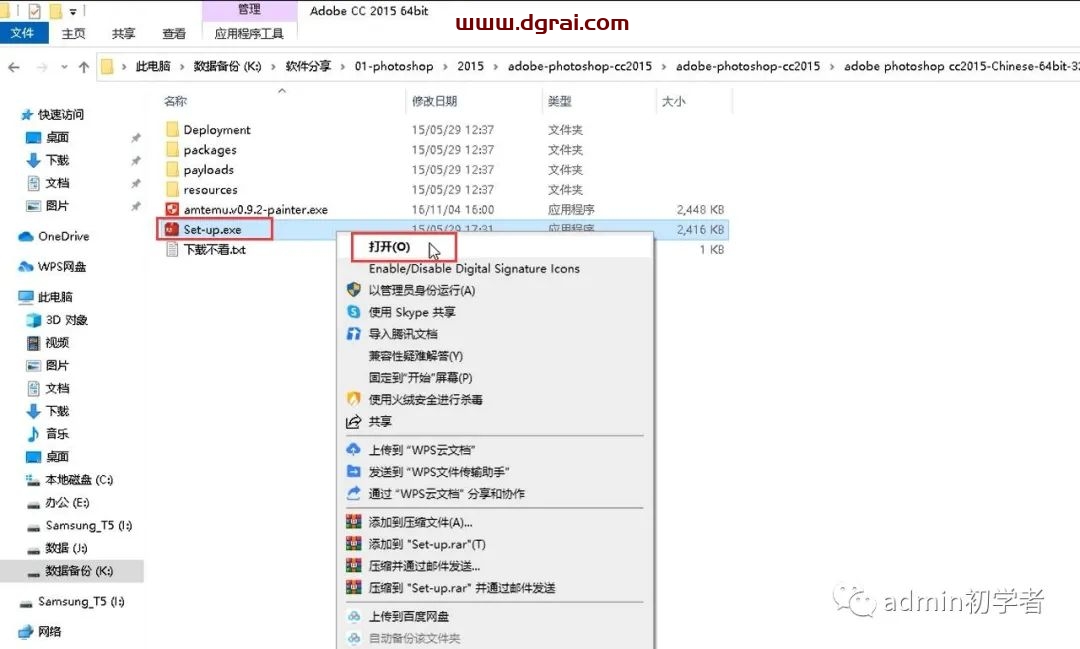1080x649 pixels.
Task: Click the Skype icon in context menu
Action: 353,311
